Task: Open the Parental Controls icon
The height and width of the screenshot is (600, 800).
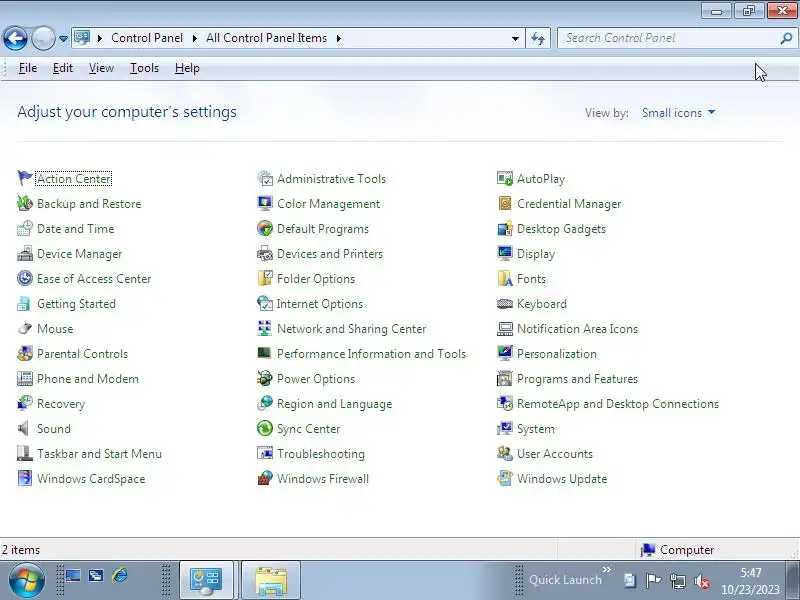Action: (x=24, y=354)
